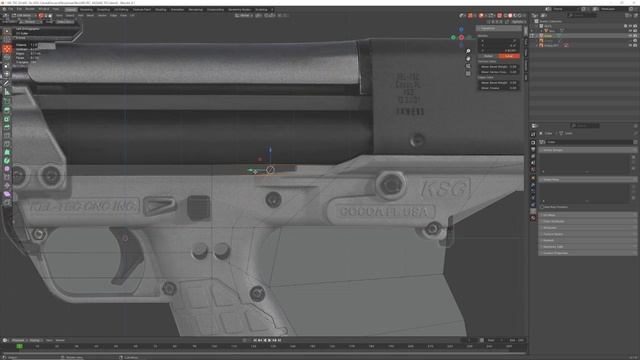Expand the UV Maps panel
Image resolution: width=640 pixels, height=360 pixels.
pyautogui.click(x=588, y=215)
